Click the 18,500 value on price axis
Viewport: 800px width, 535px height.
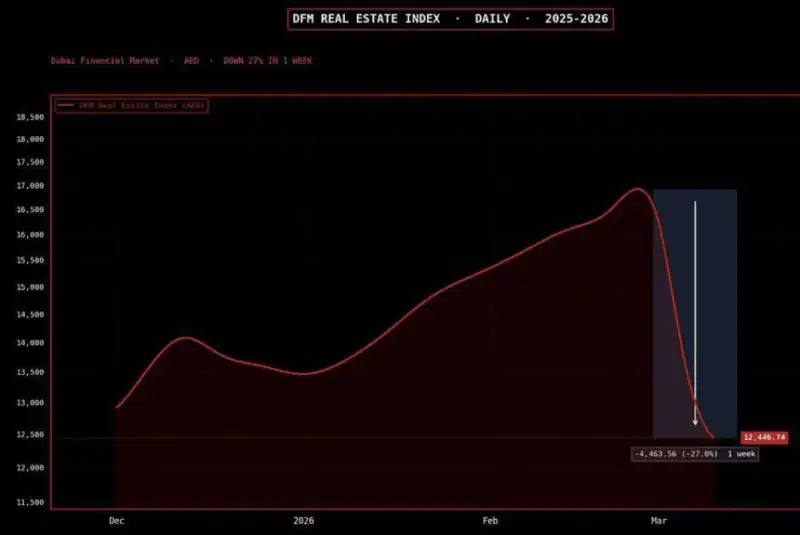(x=30, y=117)
